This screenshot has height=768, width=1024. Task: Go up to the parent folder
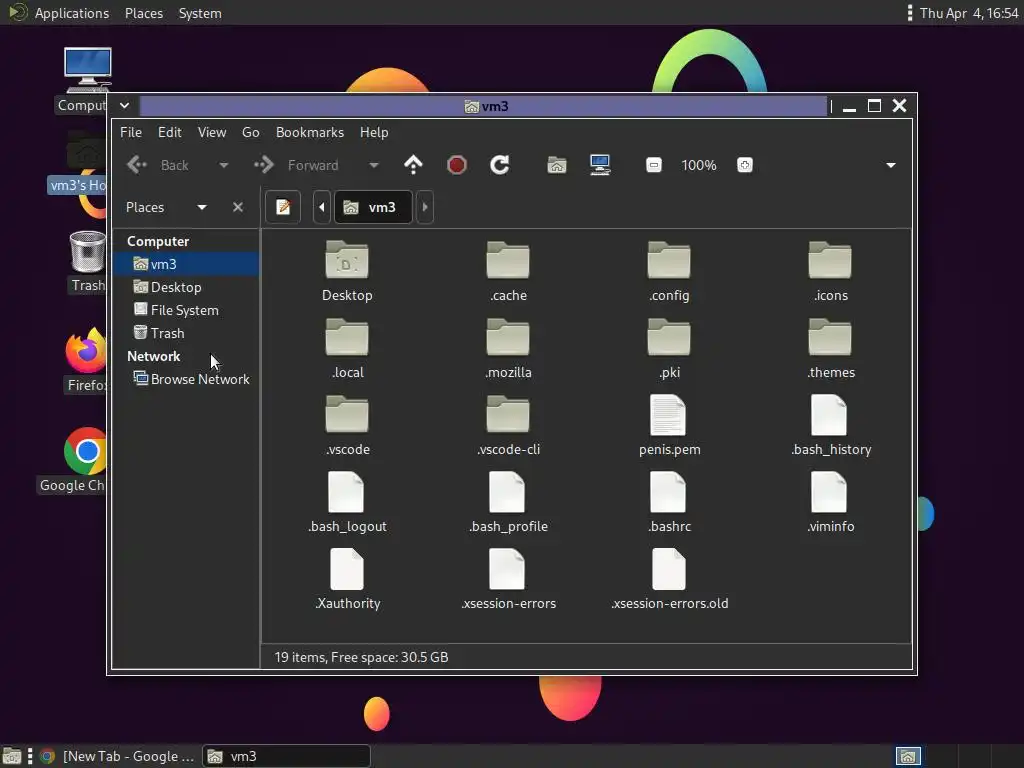(413, 165)
